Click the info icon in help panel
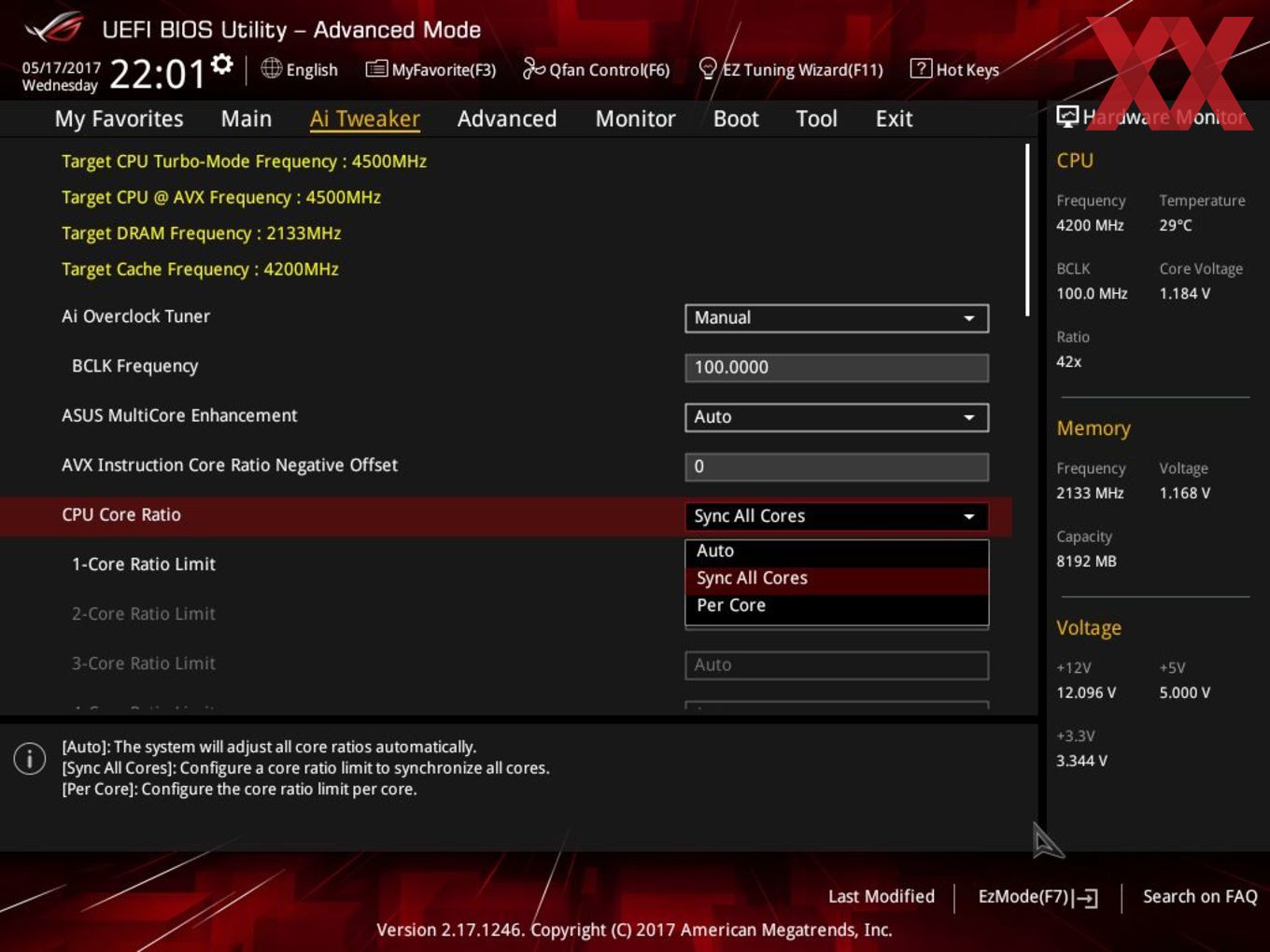Viewport: 1270px width, 952px height. click(30, 758)
